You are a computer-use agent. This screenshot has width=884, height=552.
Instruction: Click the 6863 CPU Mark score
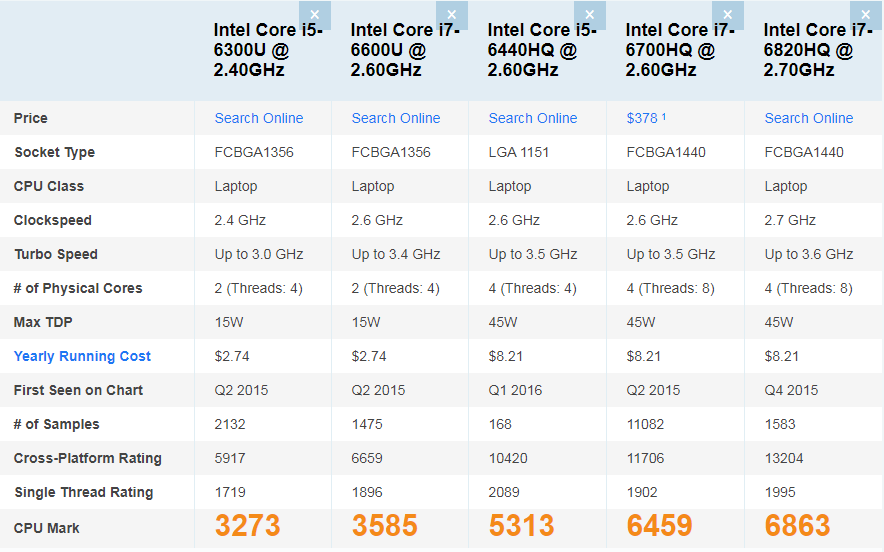pos(799,526)
